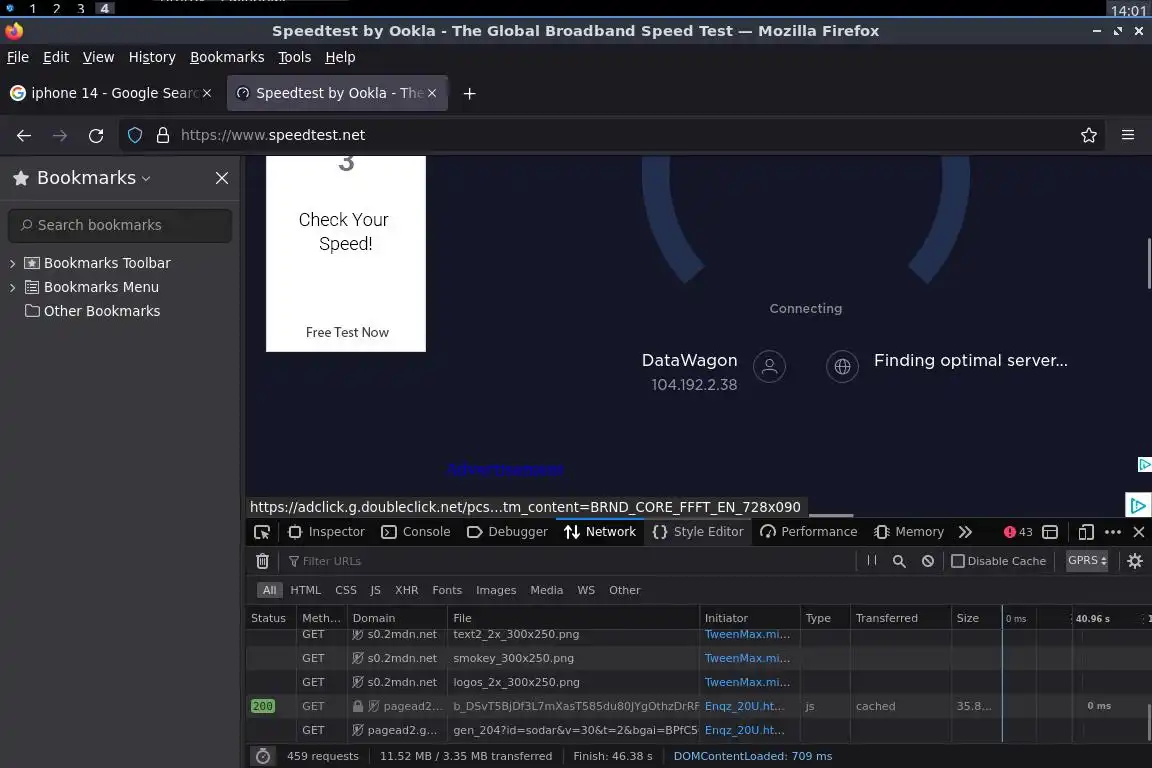Clear network log with trash icon
The height and width of the screenshot is (768, 1152).
tap(262, 561)
